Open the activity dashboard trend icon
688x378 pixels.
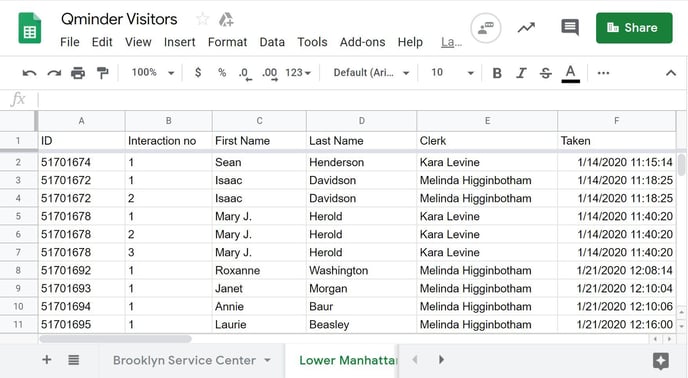(x=526, y=28)
